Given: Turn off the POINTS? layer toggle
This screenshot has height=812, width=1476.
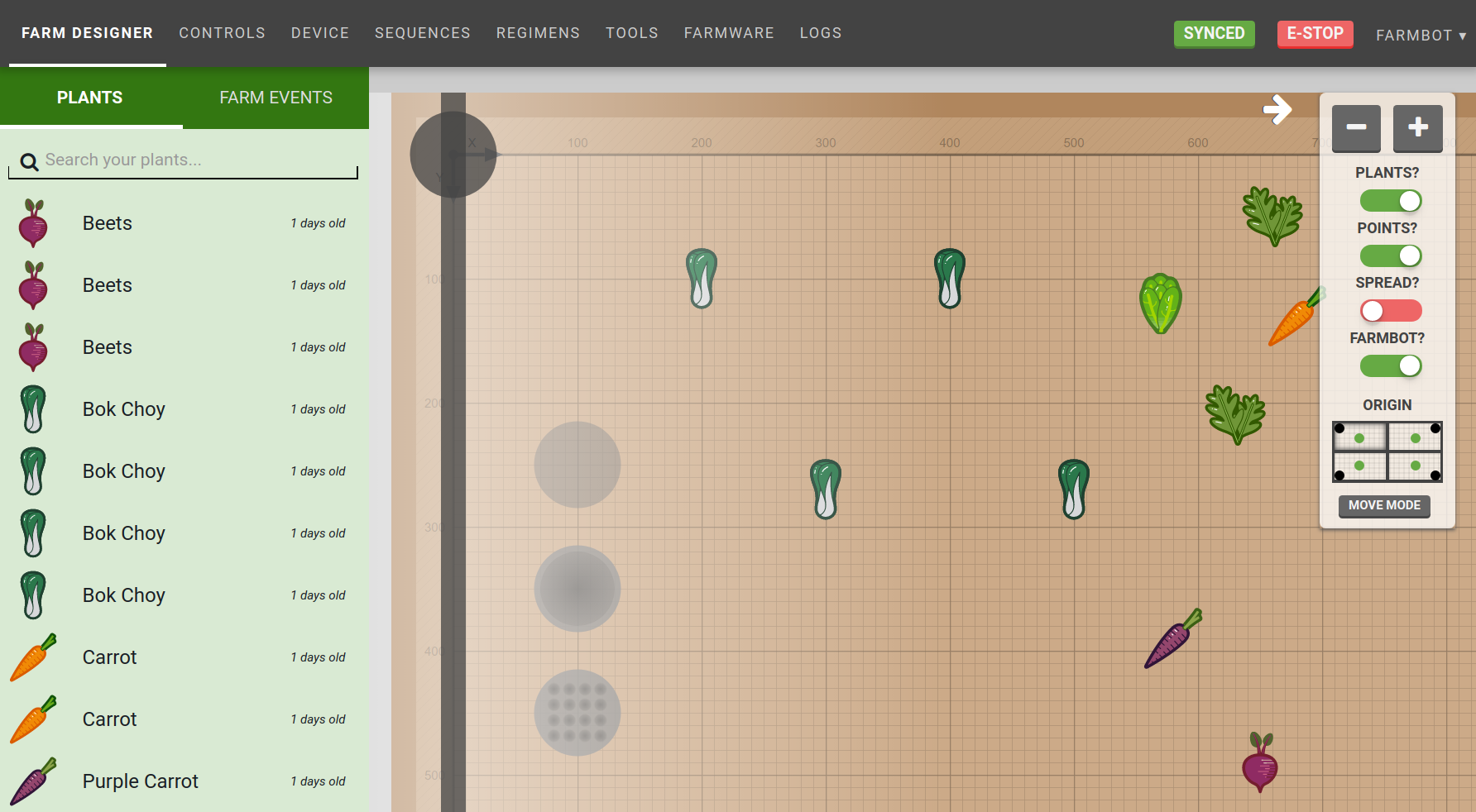Looking at the screenshot, I should (x=1390, y=256).
